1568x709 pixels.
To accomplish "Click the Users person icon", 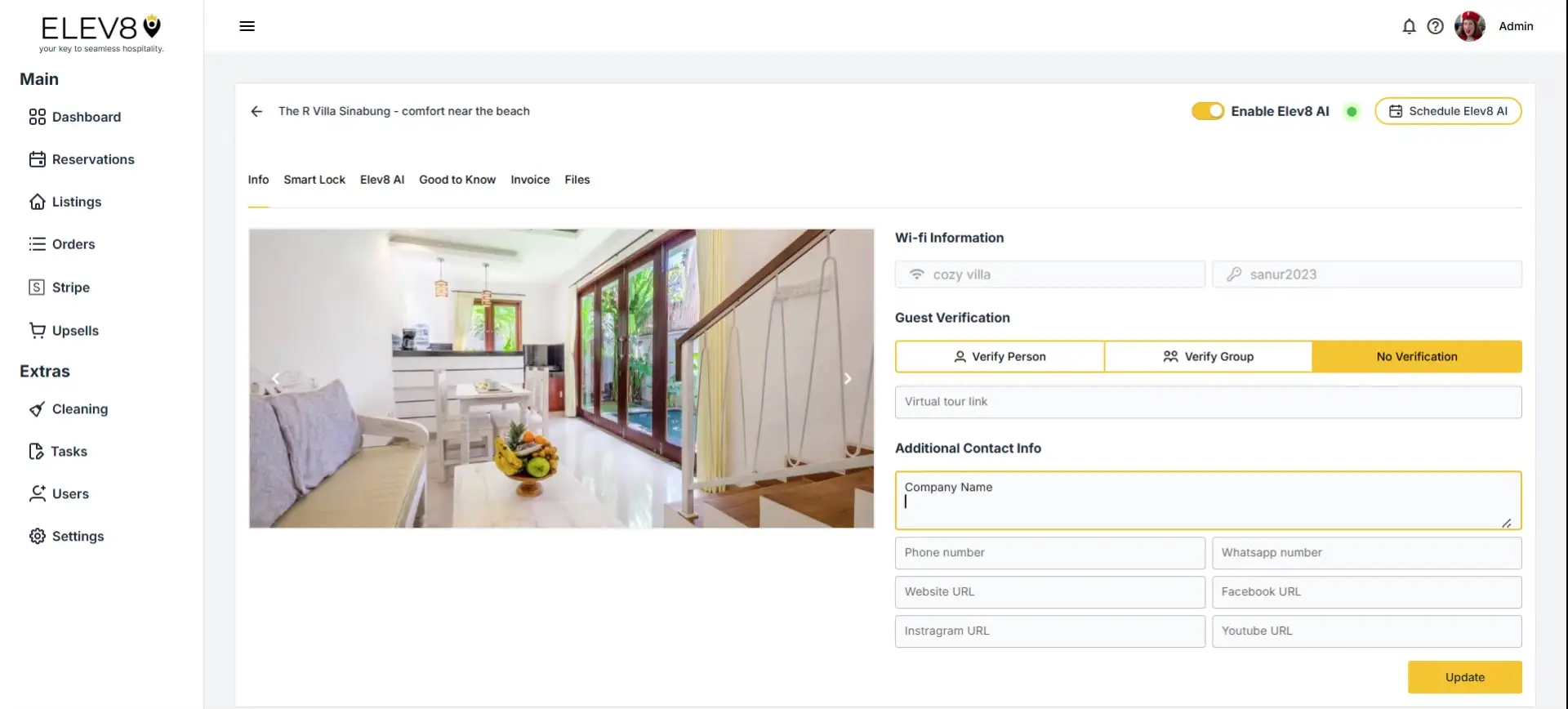I will tap(38, 493).
